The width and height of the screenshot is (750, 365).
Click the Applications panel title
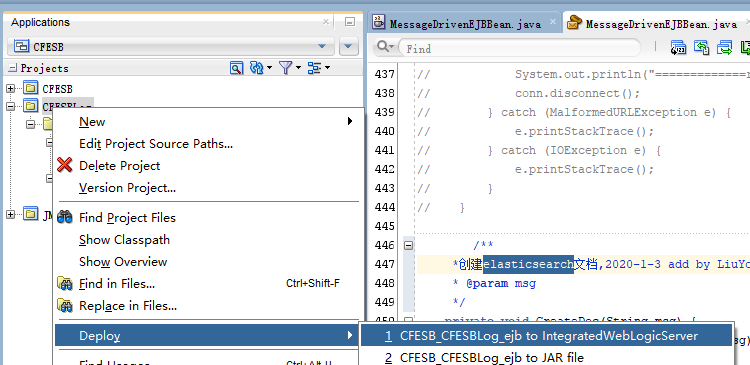click(41, 22)
